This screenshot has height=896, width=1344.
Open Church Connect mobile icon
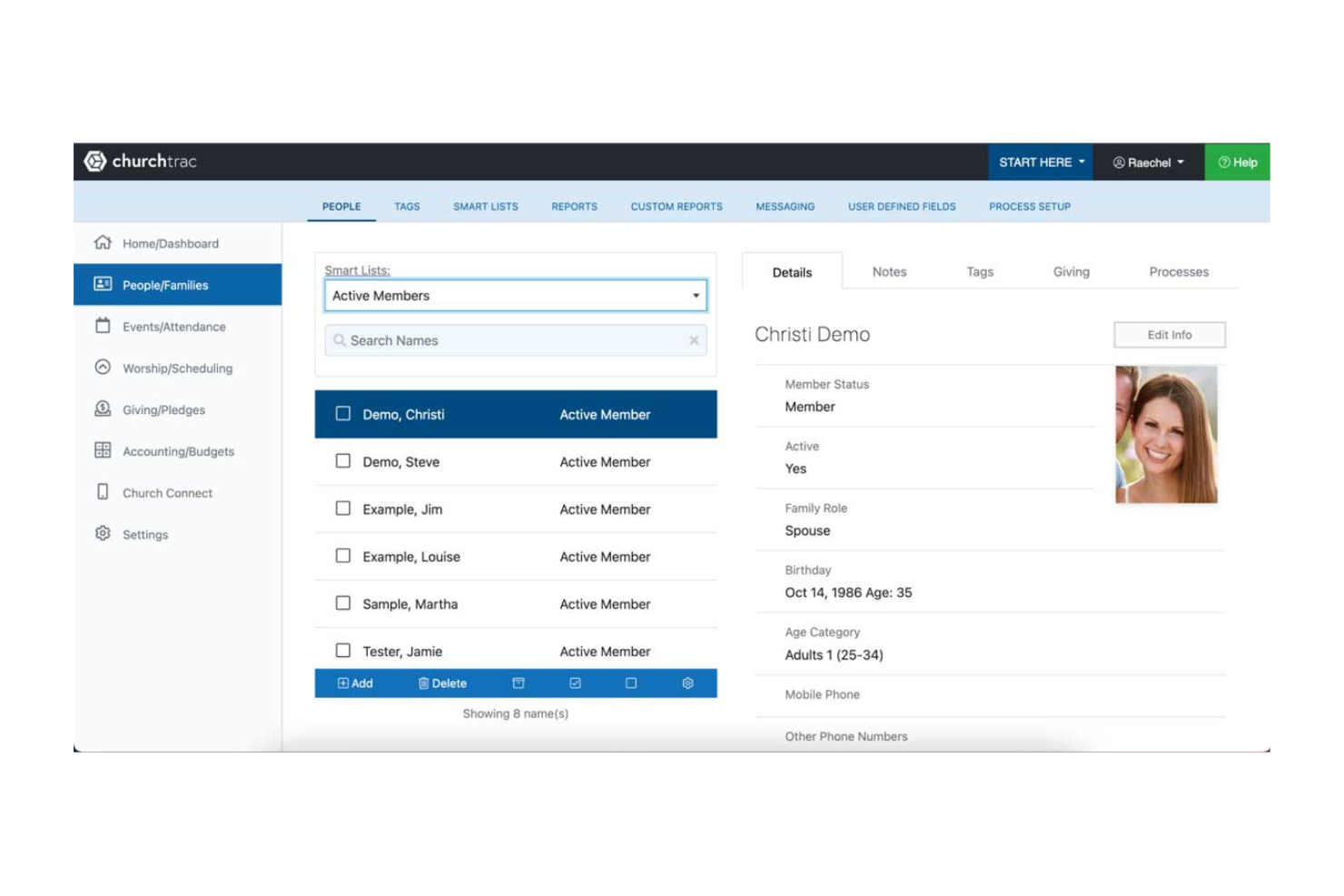(103, 493)
